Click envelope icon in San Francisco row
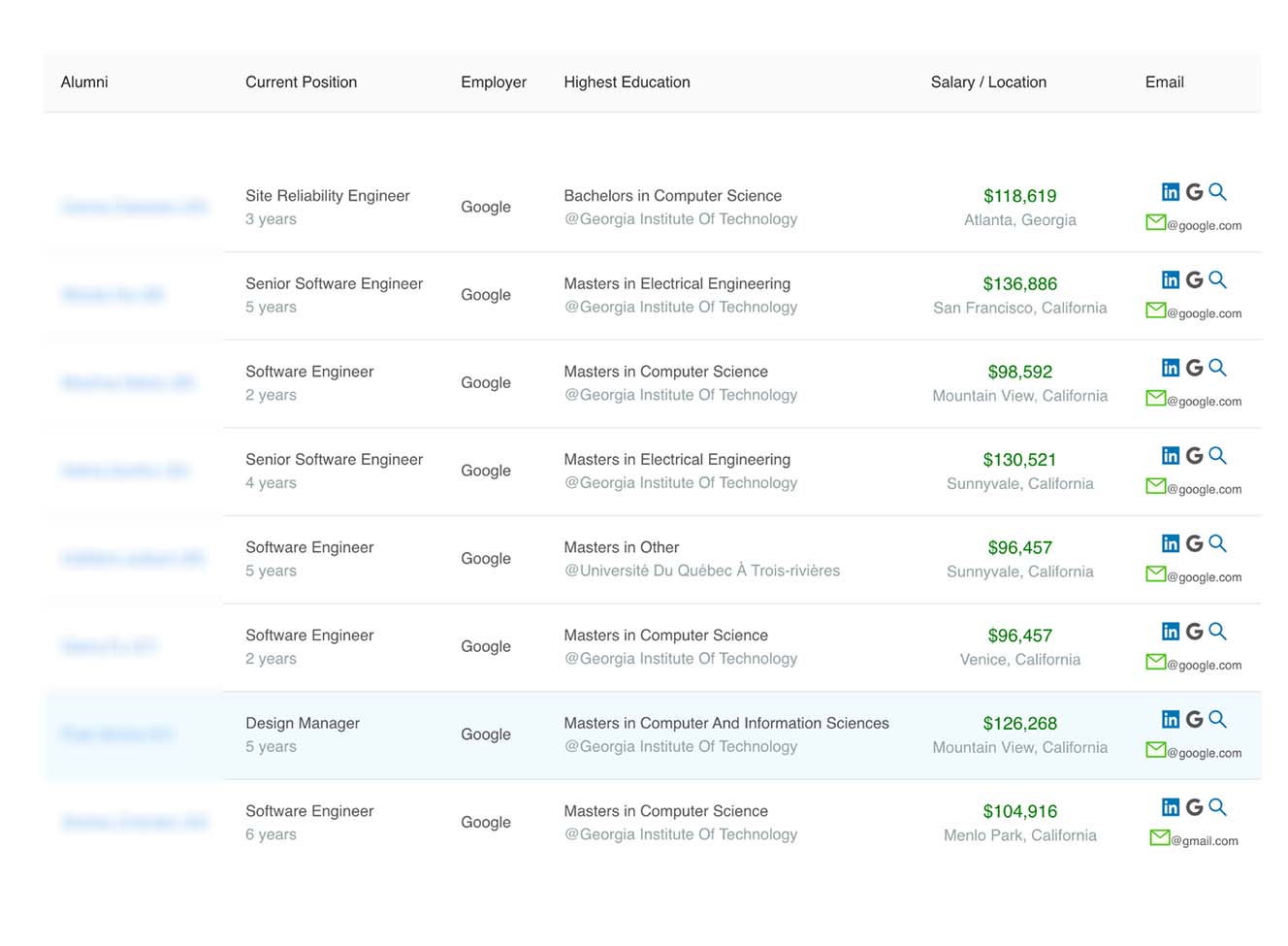This screenshot has width=1288, height=946. coord(1155,310)
